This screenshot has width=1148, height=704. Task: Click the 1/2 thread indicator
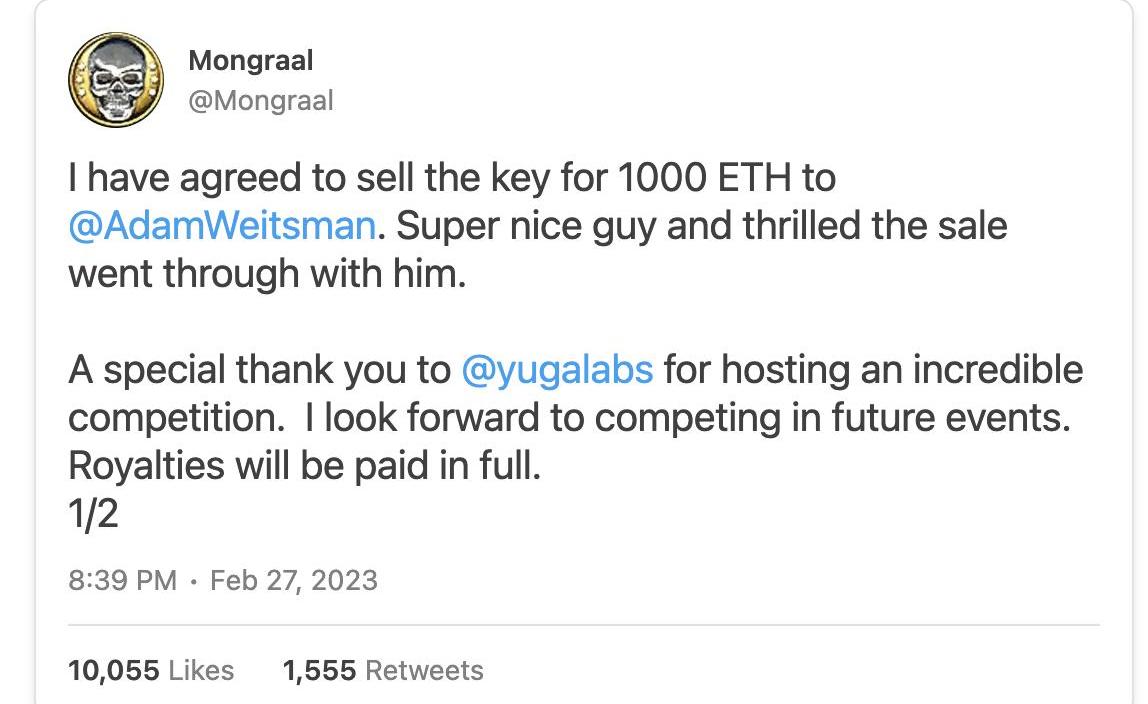(93, 514)
